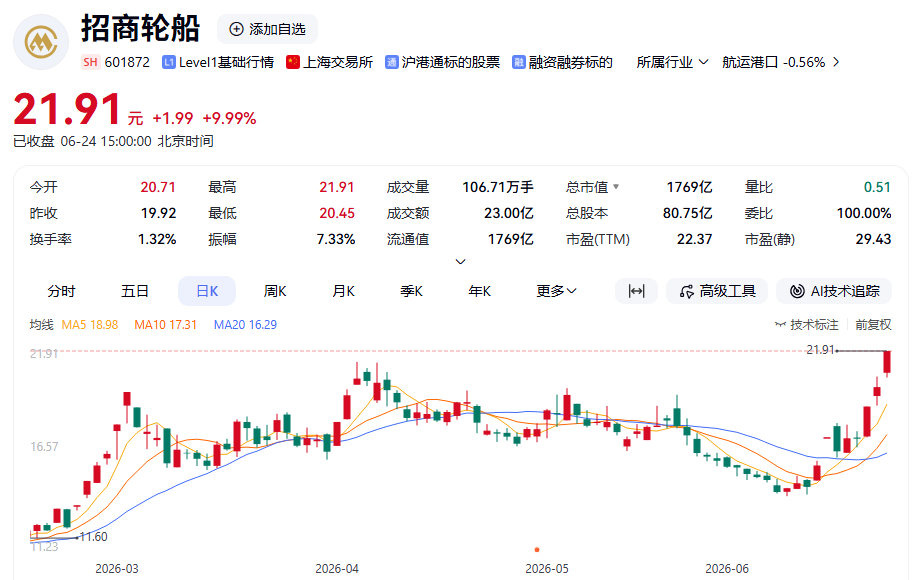The image size is (917, 580).
Task: Click the 总股本 80.75亿 value
Action: point(687,213)
